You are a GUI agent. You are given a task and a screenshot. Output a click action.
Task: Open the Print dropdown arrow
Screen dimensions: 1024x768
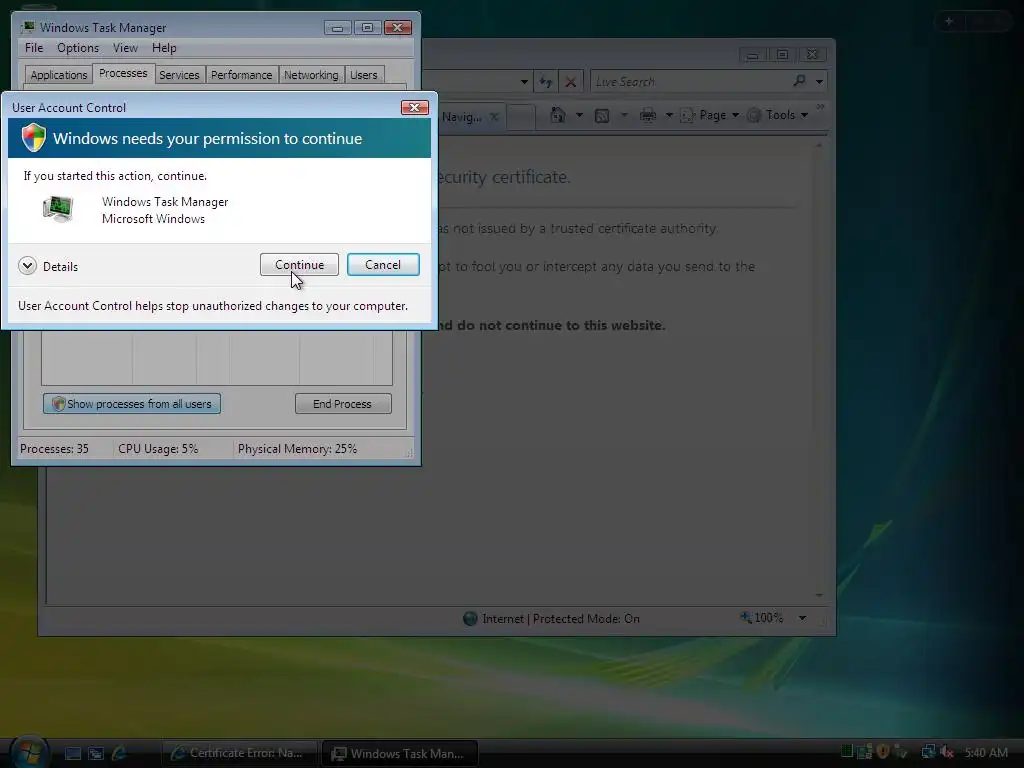pyautogui.click(x=669, y=115)
